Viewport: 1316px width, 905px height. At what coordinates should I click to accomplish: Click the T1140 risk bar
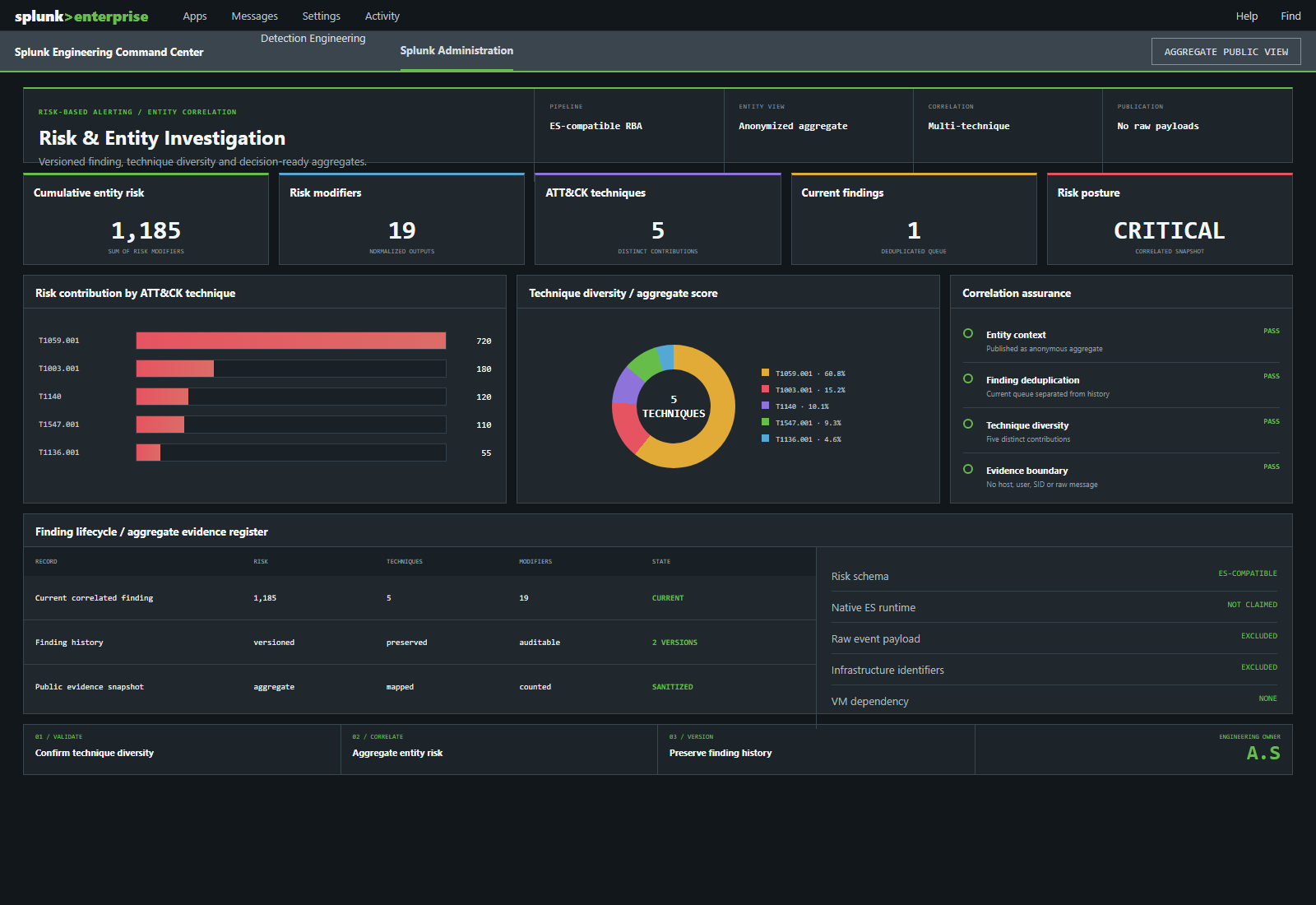coord(162,397)
